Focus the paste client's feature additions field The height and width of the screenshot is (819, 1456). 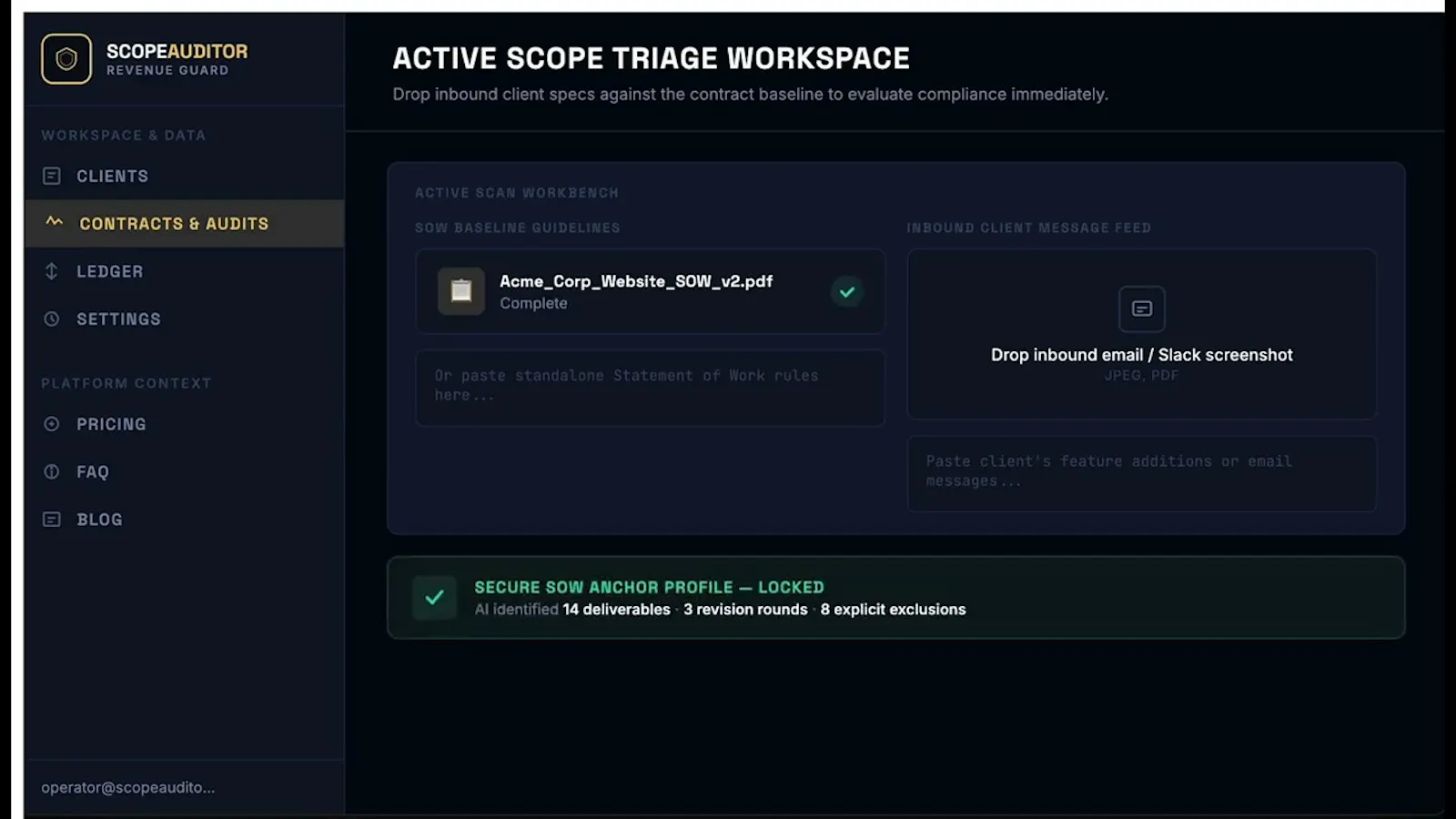1141,473
